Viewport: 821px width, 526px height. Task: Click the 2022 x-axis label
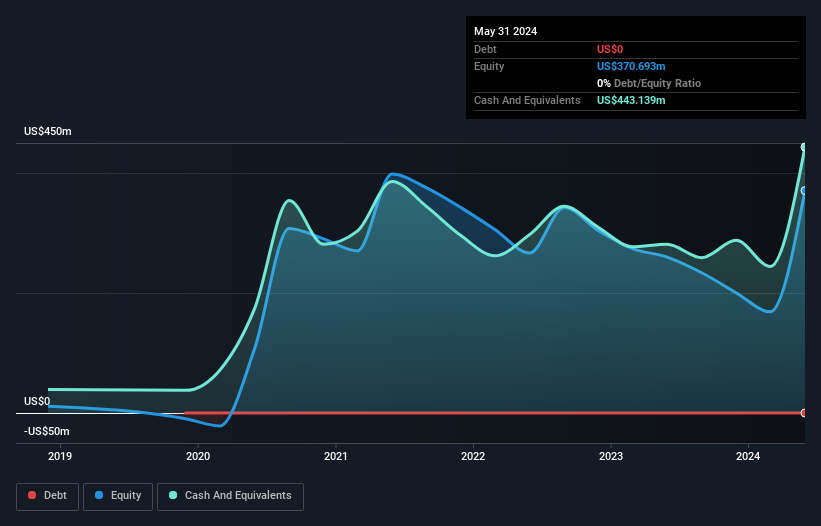tap(473, 456)
